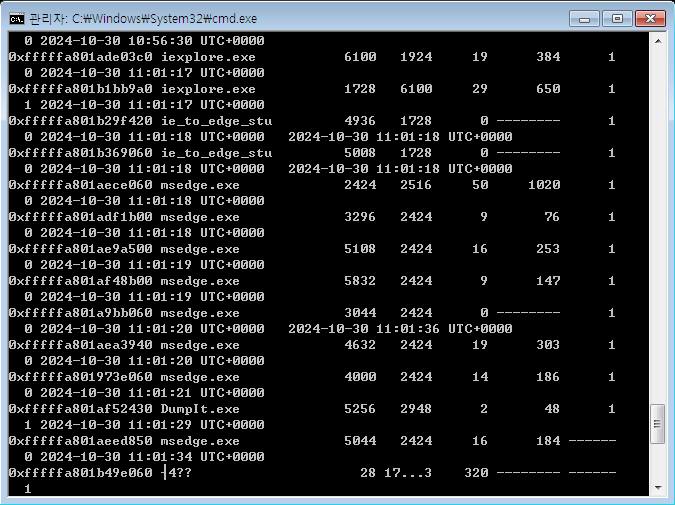675x505 pixels.
Task: Click the address 0xfffffa801b1bb9a0
Action: tap(81, 89)
